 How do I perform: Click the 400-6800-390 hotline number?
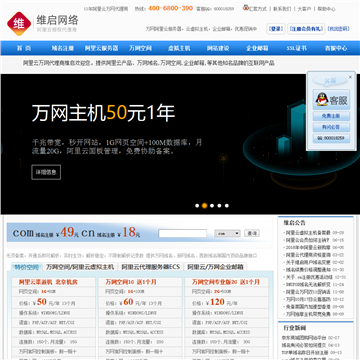(x=170, y=8)
